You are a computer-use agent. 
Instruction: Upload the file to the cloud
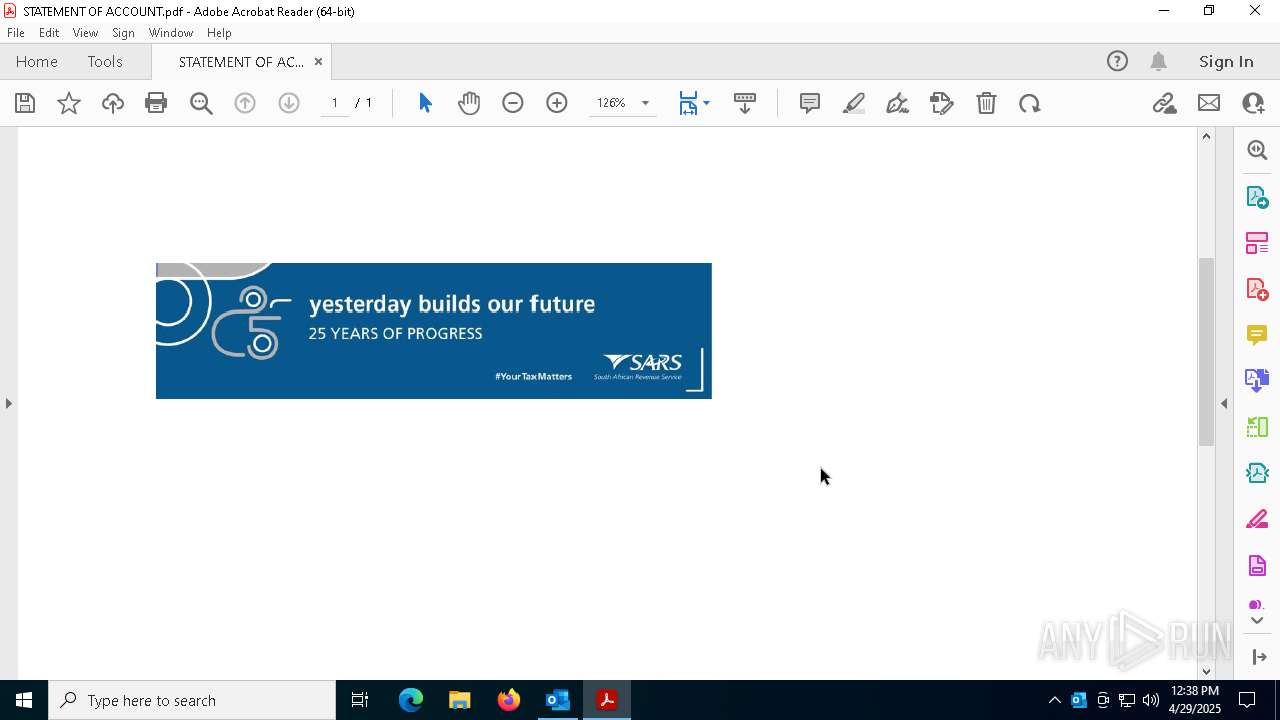[113, 103]
